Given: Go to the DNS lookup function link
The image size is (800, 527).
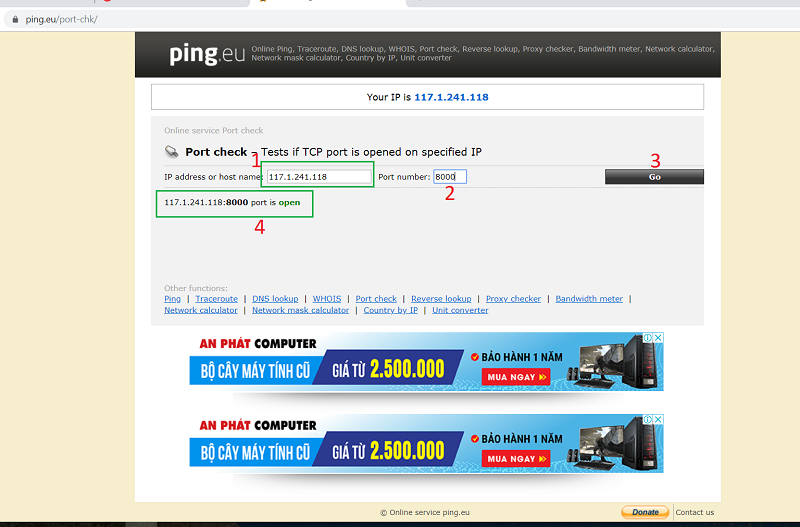Looking at the screenshot, I should pyautogui.click(x=275, y=299).
